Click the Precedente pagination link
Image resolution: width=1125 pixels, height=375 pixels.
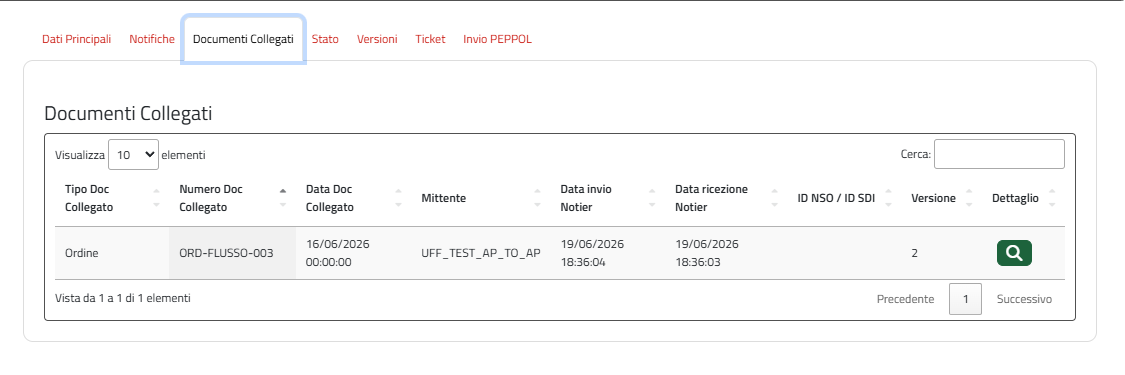coord(905,299)
